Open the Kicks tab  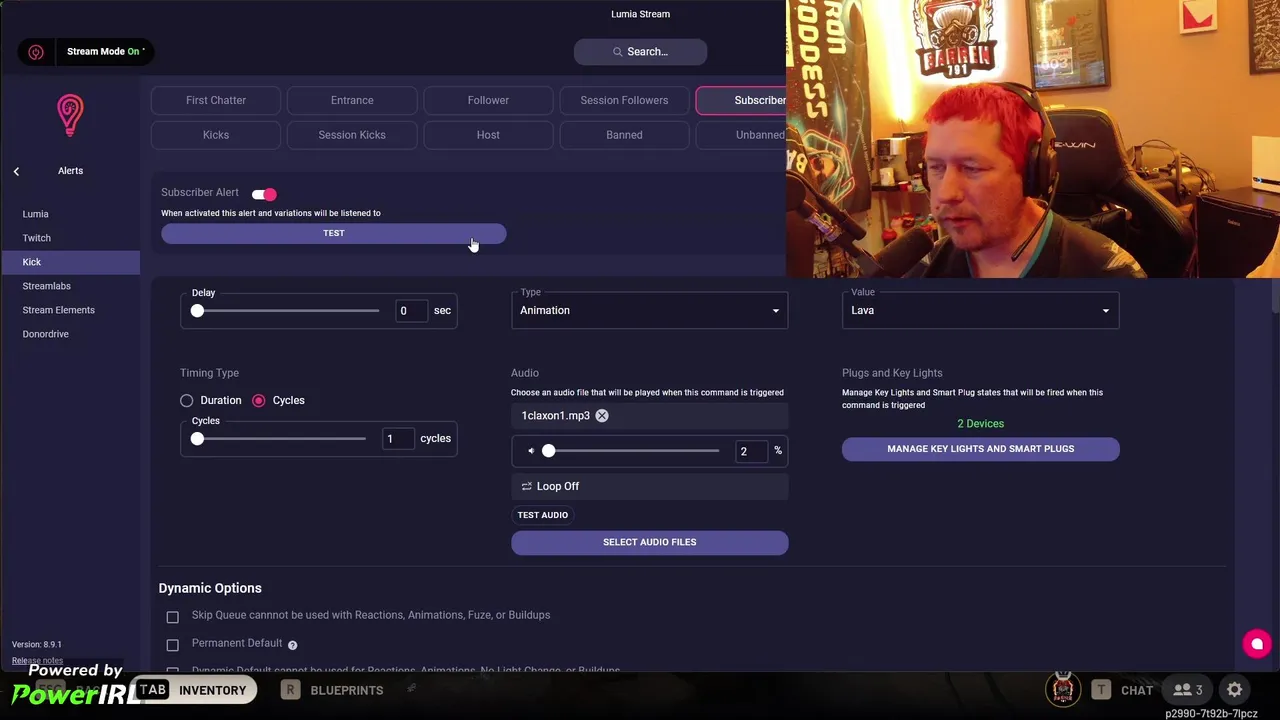[x=216, y=135]
